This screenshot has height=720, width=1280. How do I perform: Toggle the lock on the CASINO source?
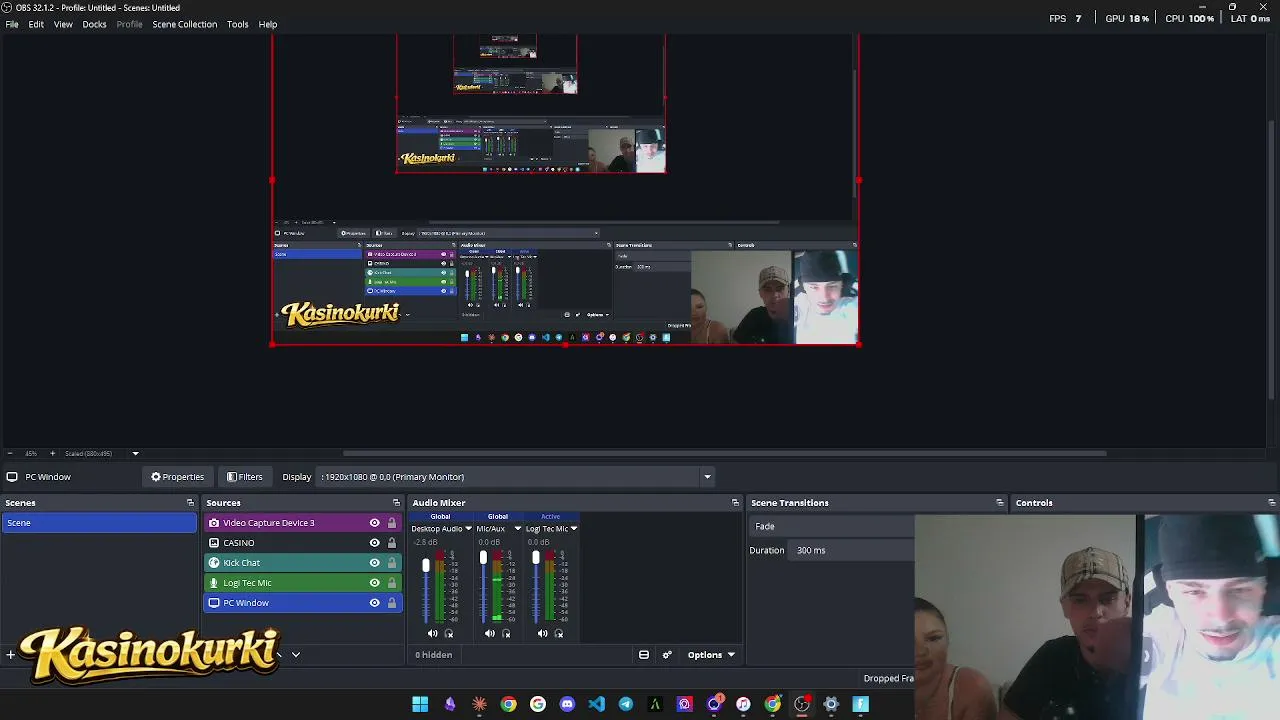[x=392, y=543]
